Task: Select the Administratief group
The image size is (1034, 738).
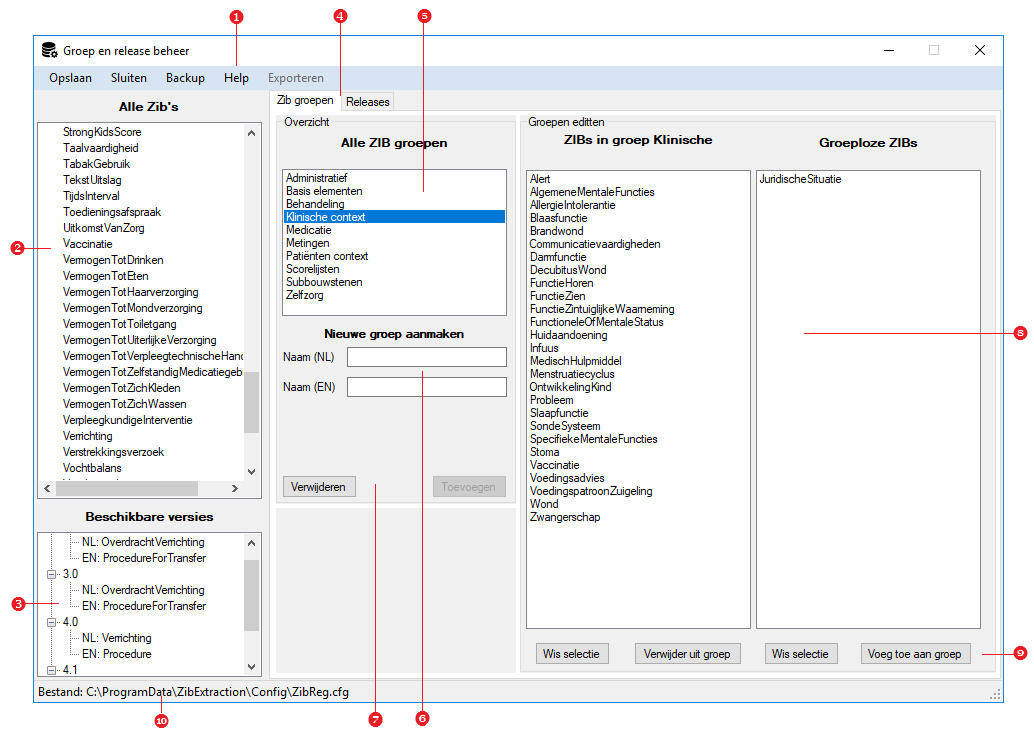Action: 394,178
